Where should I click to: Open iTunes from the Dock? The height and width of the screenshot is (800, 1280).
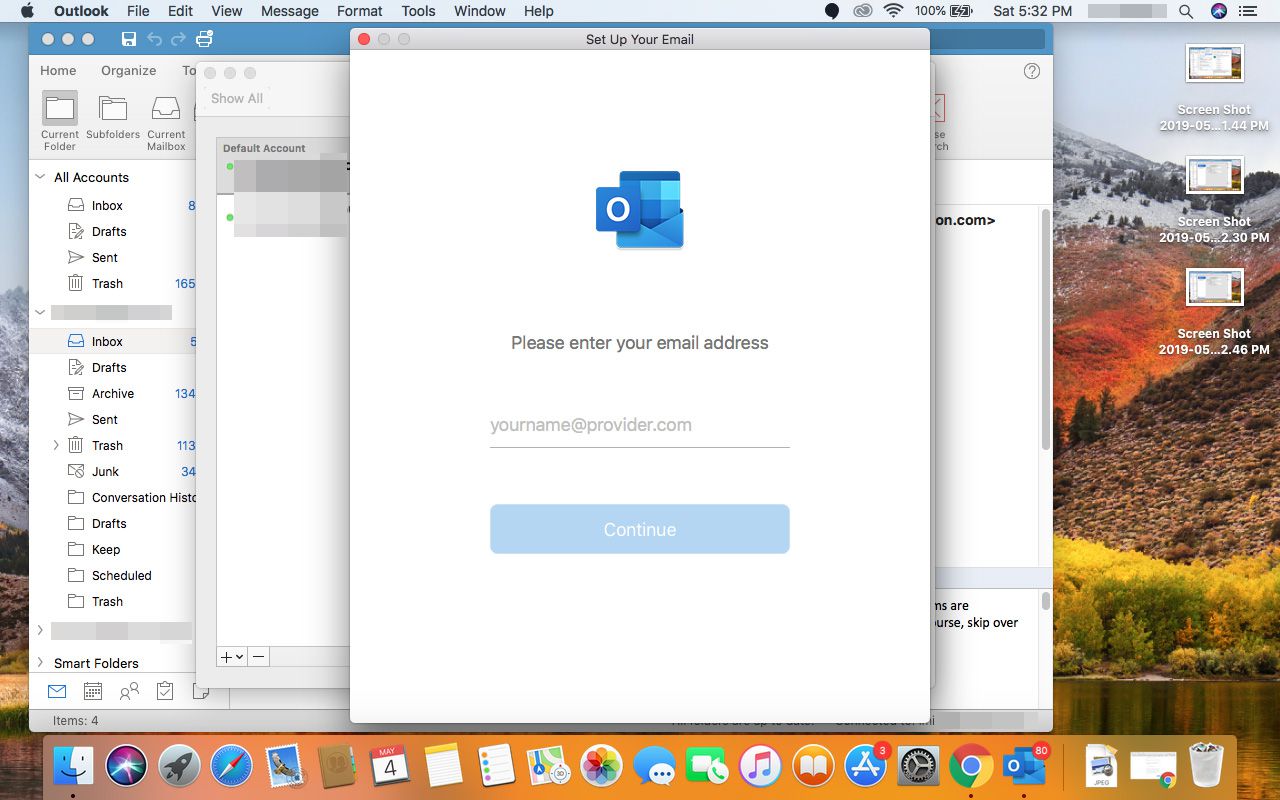[760, 767]
